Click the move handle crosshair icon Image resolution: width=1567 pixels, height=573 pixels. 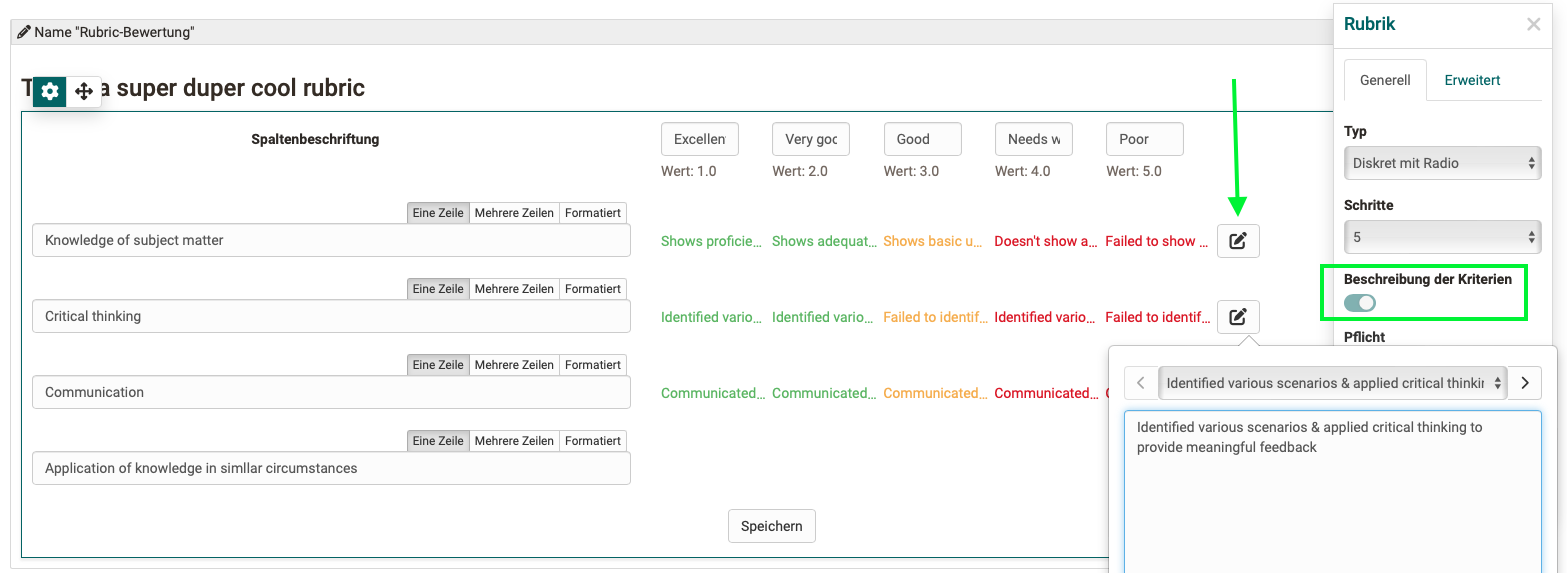(x=84, y=91)
